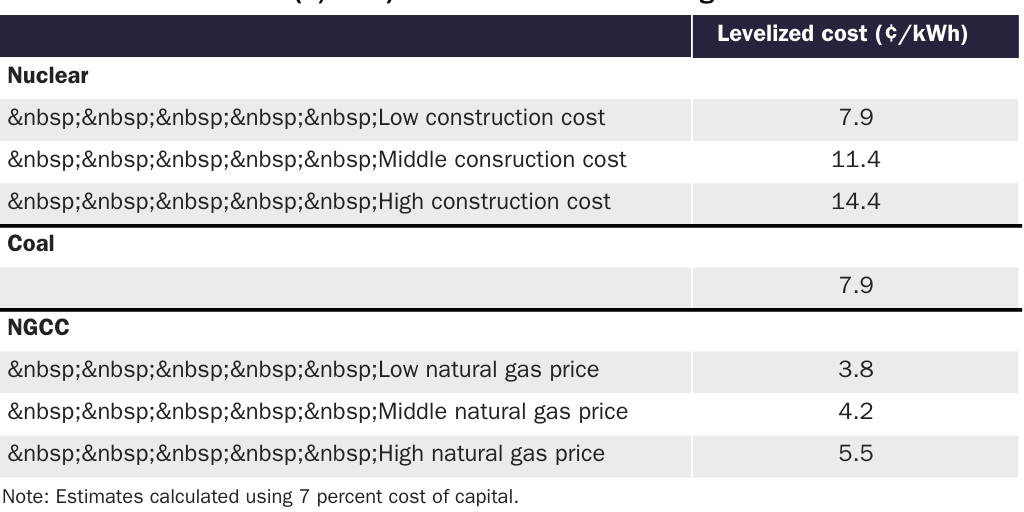
Task: Click the note about 7 percent cost of capital
Action: tap(260, 495)
